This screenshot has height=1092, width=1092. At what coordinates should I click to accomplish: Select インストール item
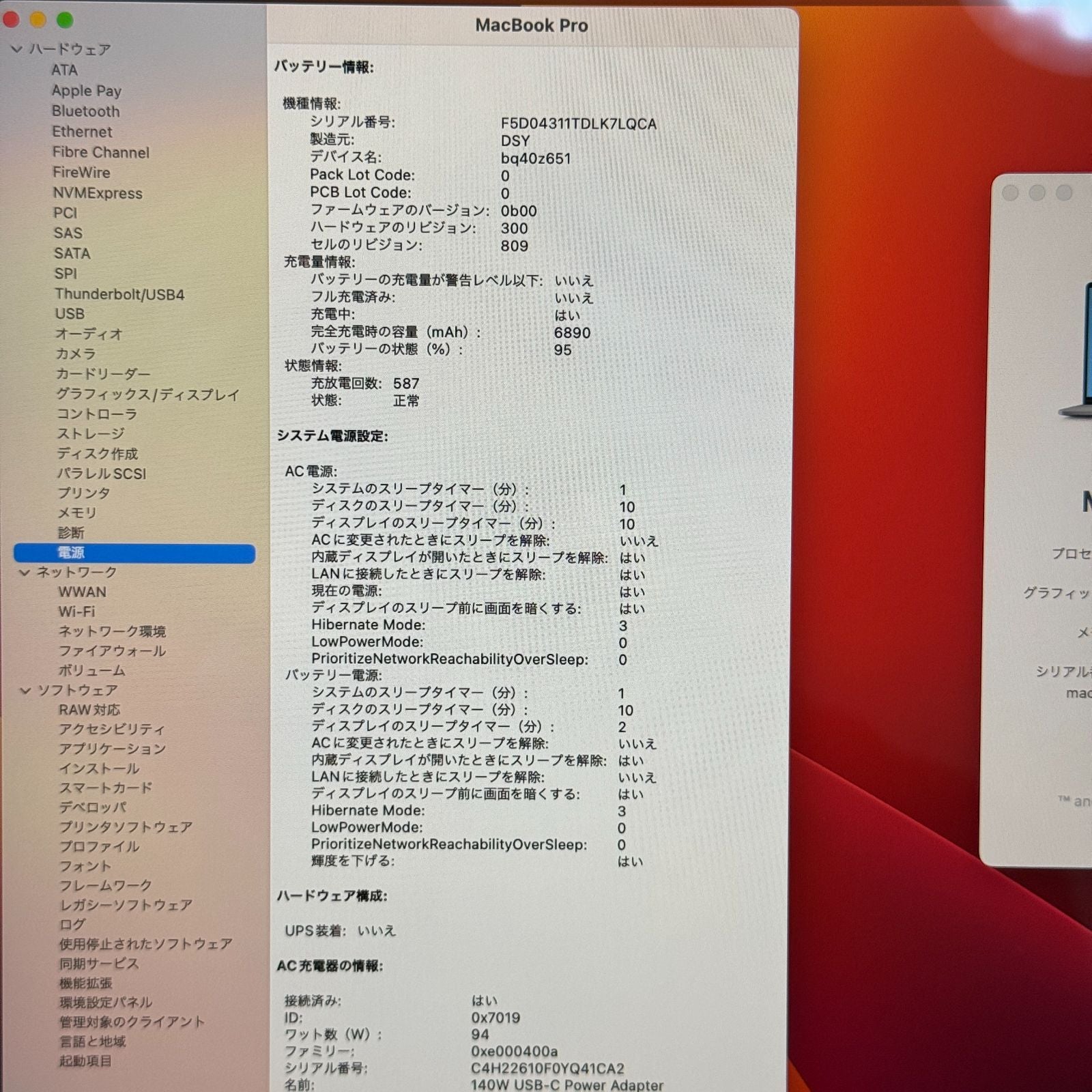pyautogui.click(x=99, y=768)
